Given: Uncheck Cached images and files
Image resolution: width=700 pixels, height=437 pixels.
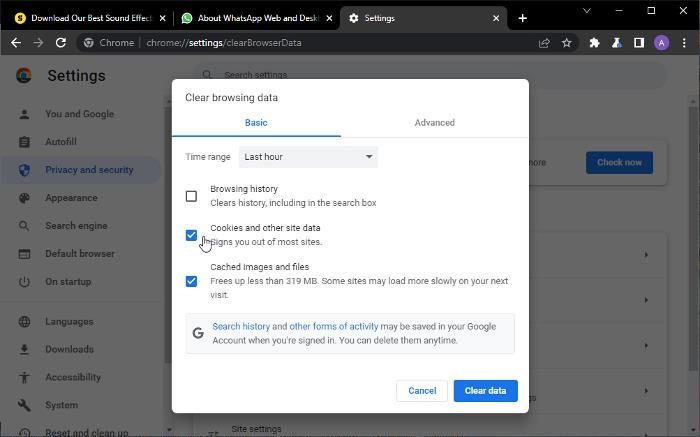Looking at the screenshot, I should click(191, 281).
